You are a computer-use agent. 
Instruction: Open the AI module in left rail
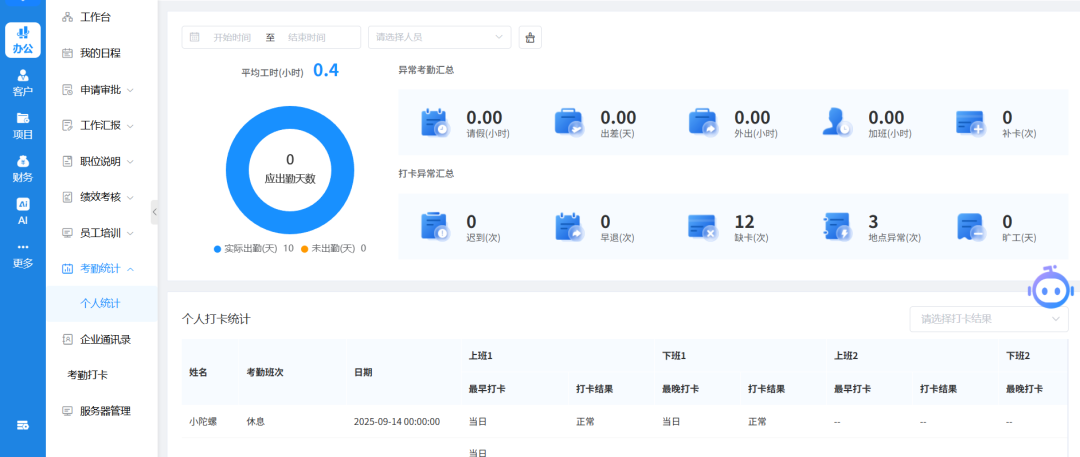click(x=23, y=212)
